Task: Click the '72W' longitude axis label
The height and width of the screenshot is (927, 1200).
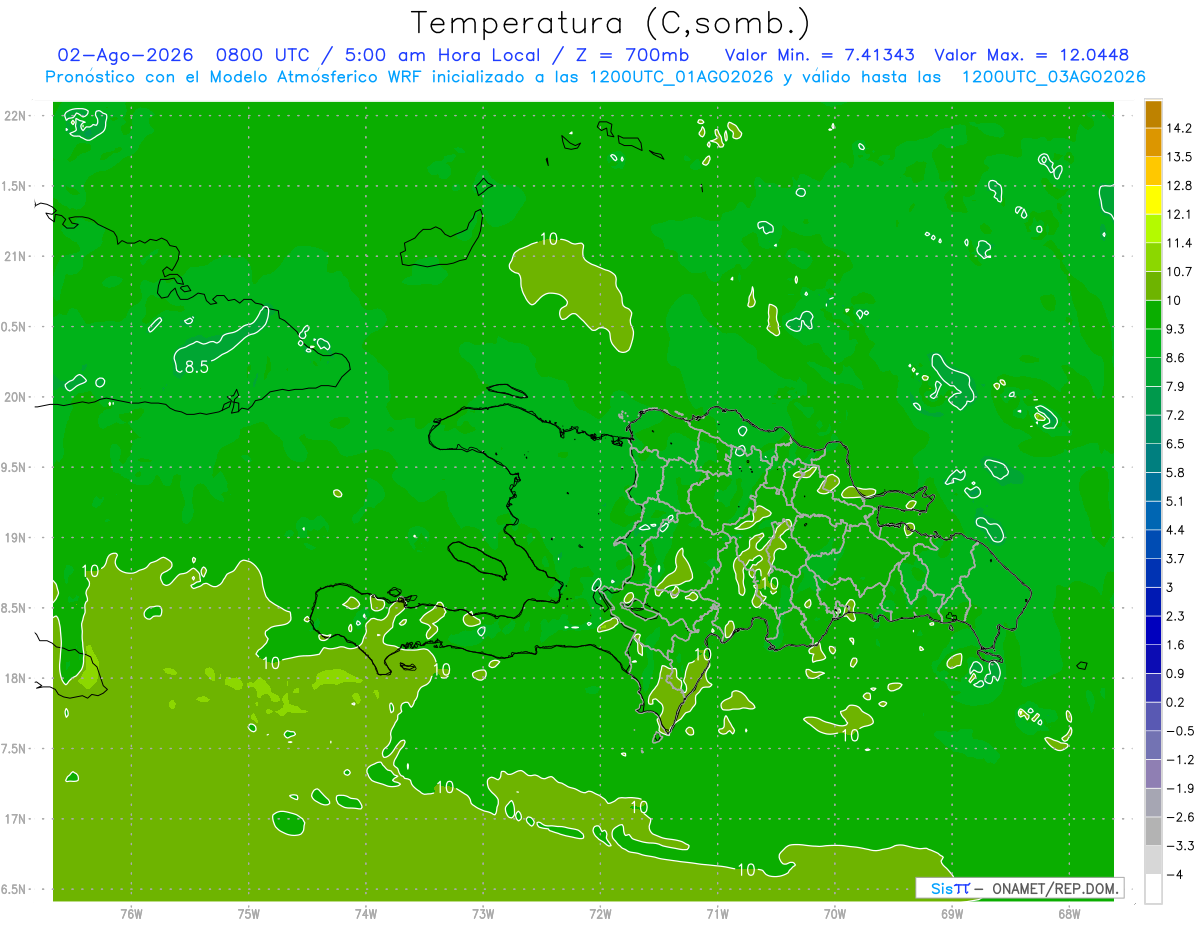Action: 600,913
